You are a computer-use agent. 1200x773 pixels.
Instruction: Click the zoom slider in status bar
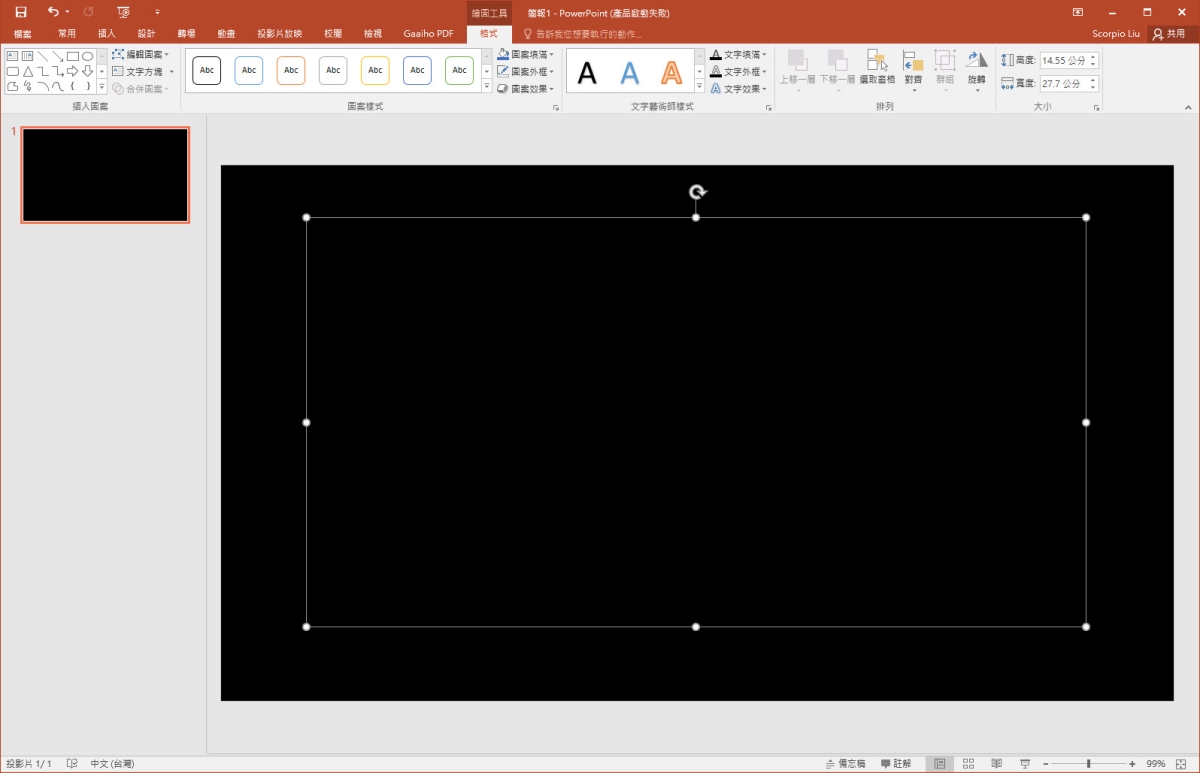[1088, 764]
